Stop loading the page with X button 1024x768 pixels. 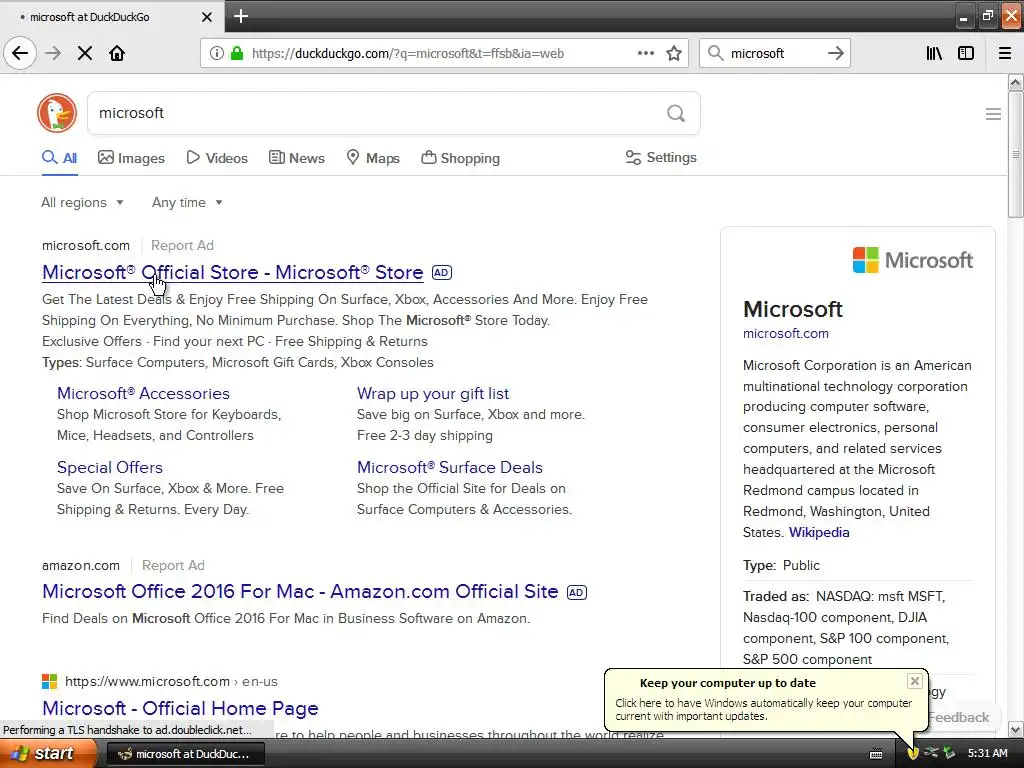point(85,53)
